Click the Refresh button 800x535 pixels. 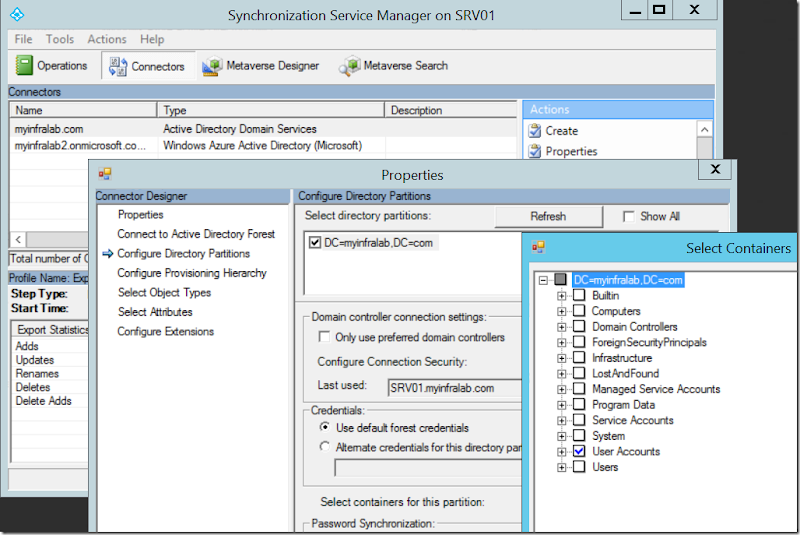click(x=548, y=216)
